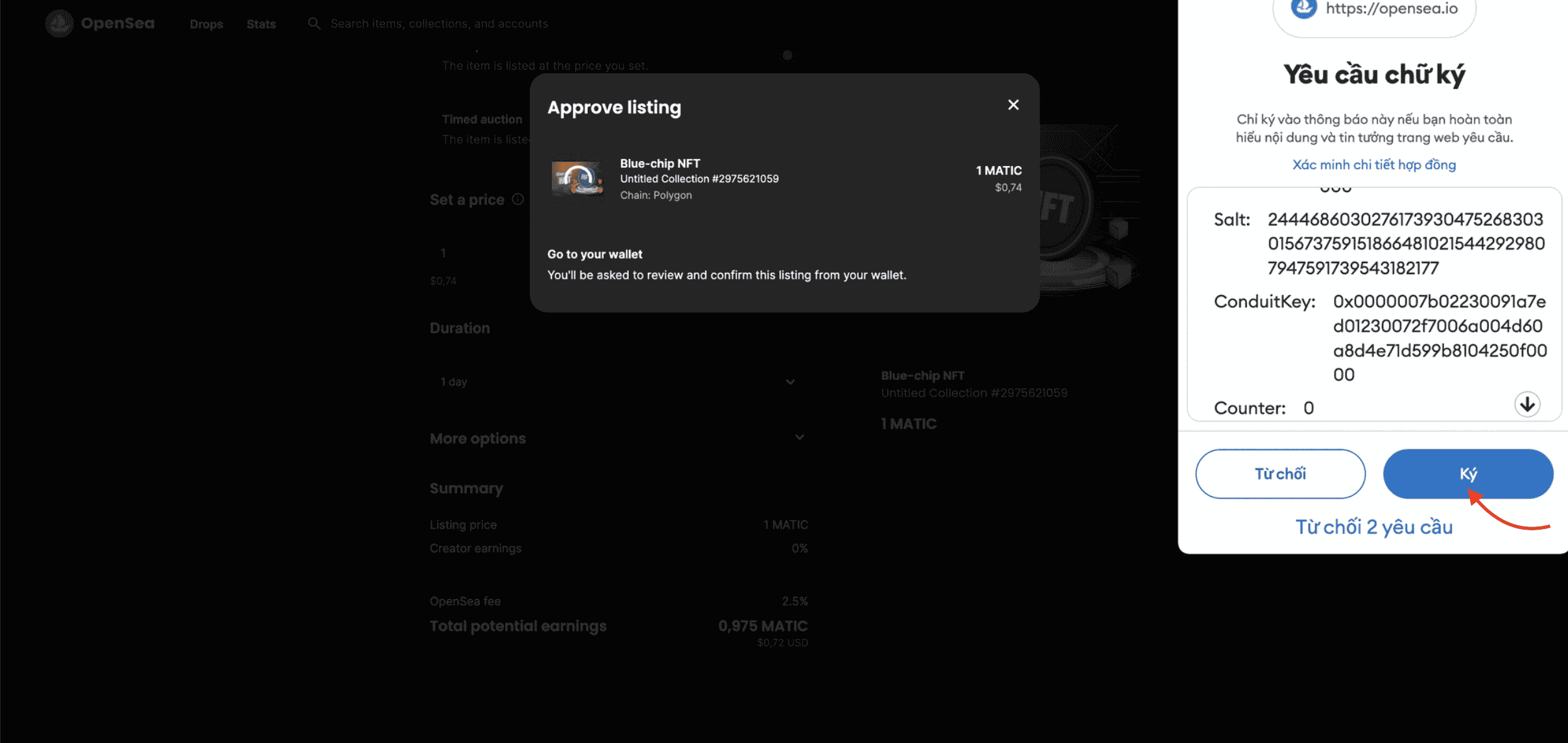Open the Drops menu
1568x743 pixels.
[x=206, y=24]
